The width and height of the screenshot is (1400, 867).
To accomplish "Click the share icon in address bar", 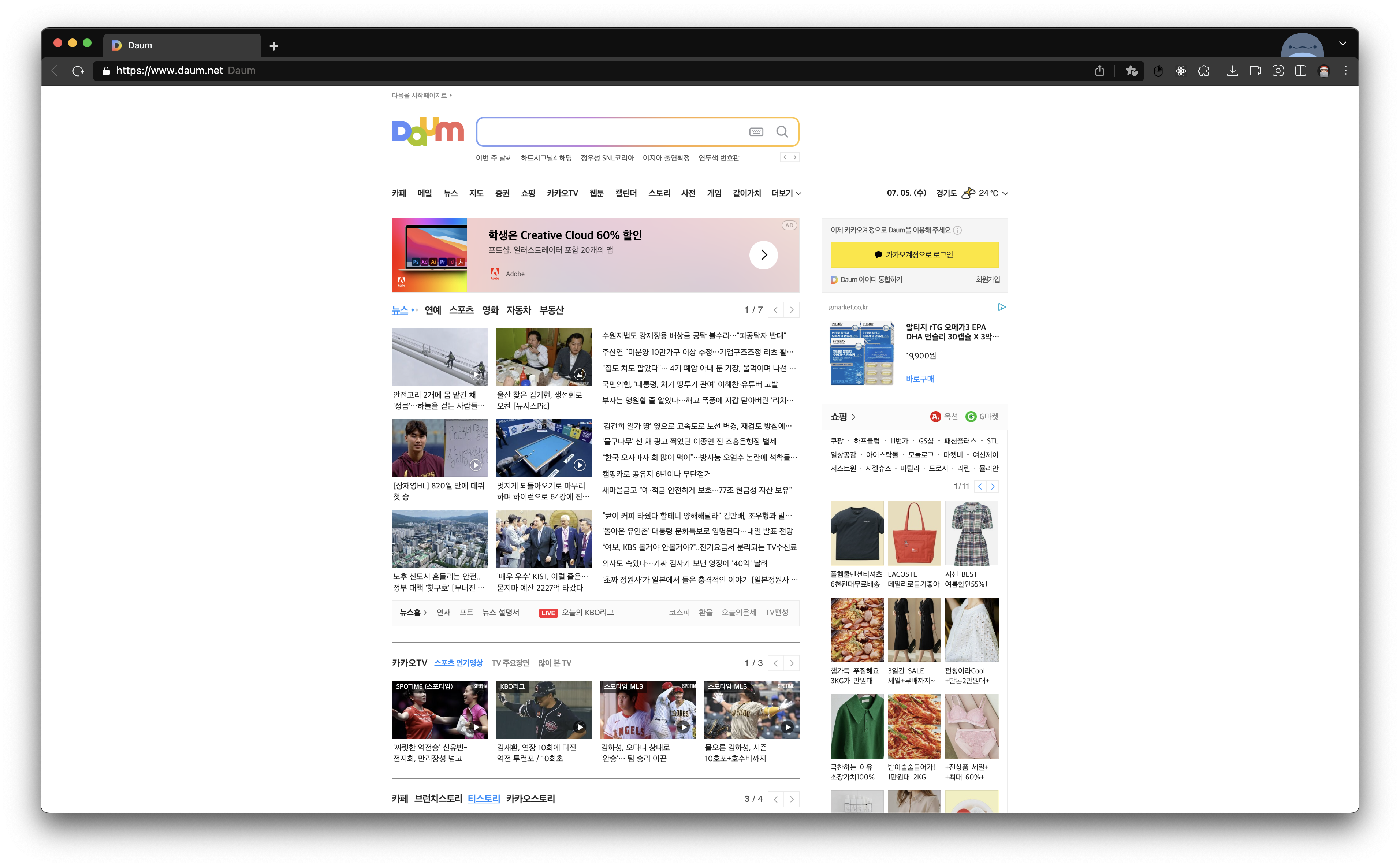I will [x=1099, y=71].
